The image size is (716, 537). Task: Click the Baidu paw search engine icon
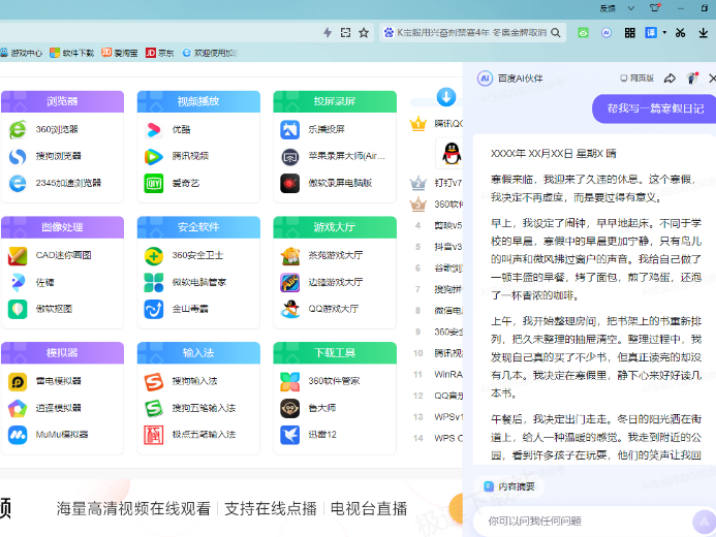(389, 32)
